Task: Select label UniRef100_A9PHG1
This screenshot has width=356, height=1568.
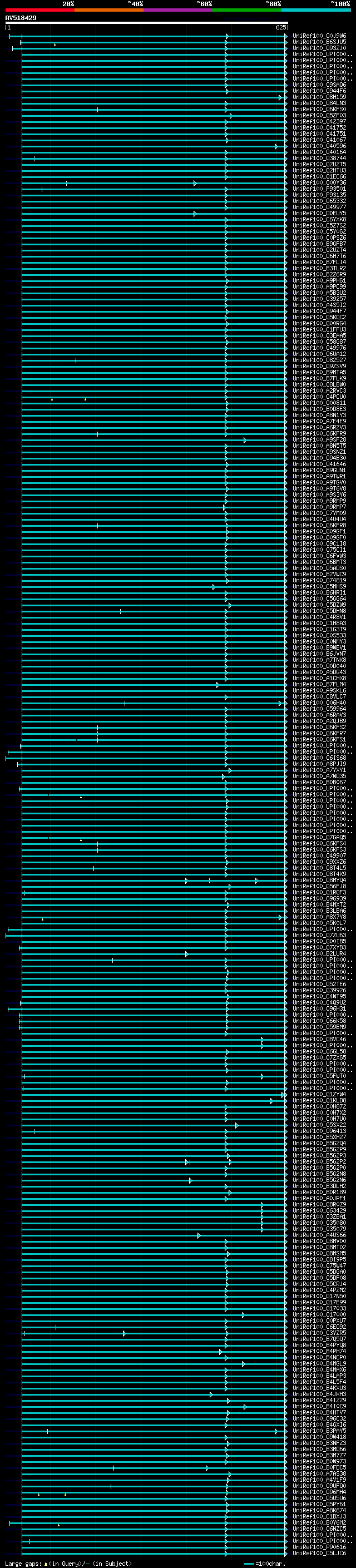Action: pos(319,280)
